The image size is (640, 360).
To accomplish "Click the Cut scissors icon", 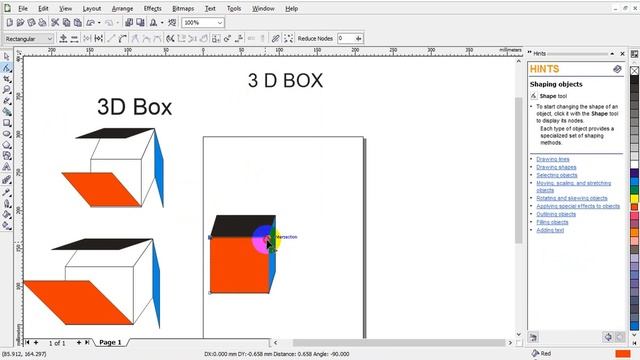I will 55,22.
